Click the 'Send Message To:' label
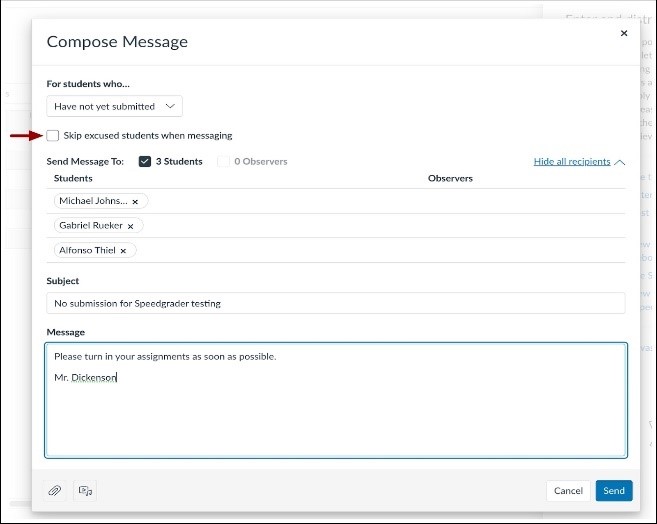 pyautogui.click(x=85, y=162)
